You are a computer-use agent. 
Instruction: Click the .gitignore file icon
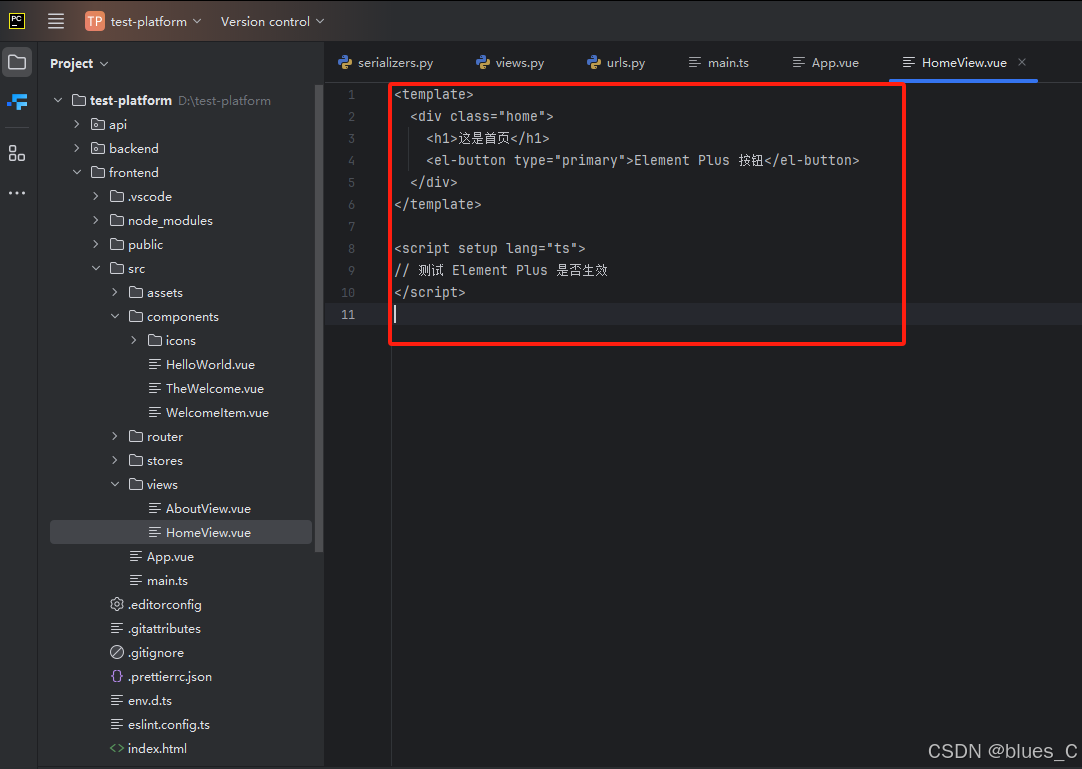pos(117,652)
